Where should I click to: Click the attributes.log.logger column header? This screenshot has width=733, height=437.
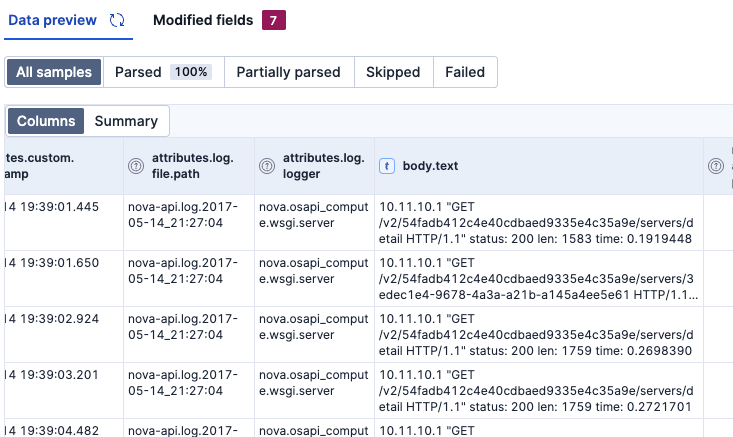click(323, 166)
